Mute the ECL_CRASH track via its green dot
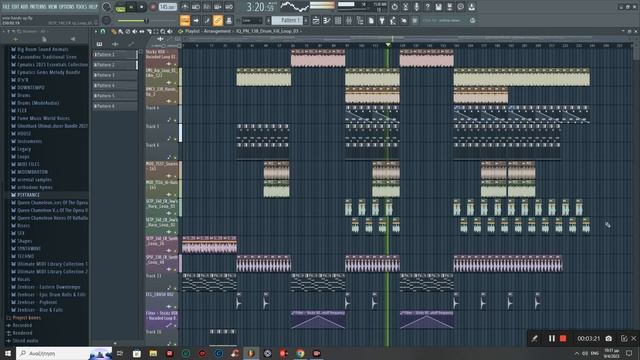The width and height of the screenshot is (640, 360). click(x=175, y=307)
